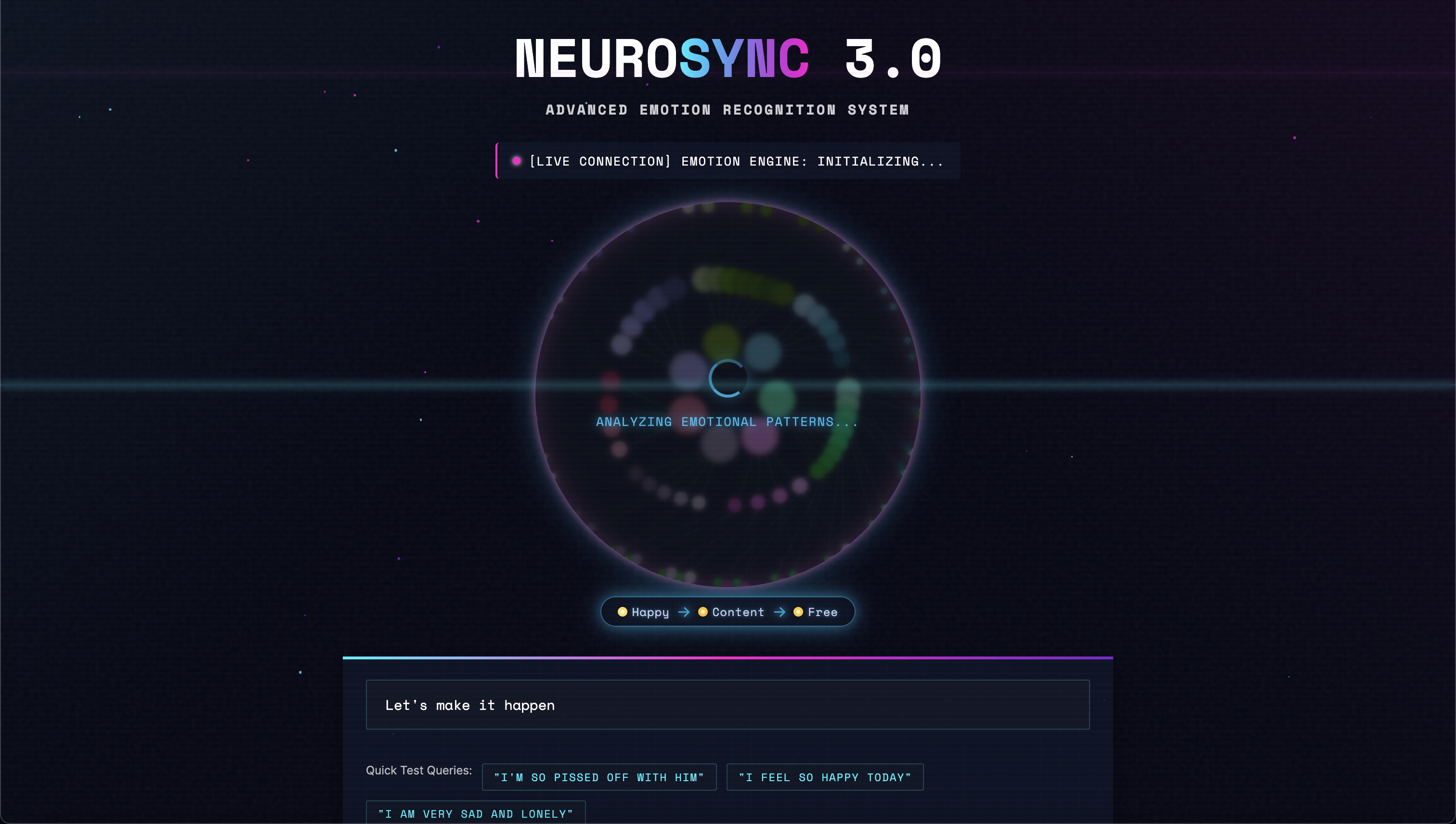
Task: Click the "Analyzing Emotional Patterns..." text
Action: click(x=727, y=422)
